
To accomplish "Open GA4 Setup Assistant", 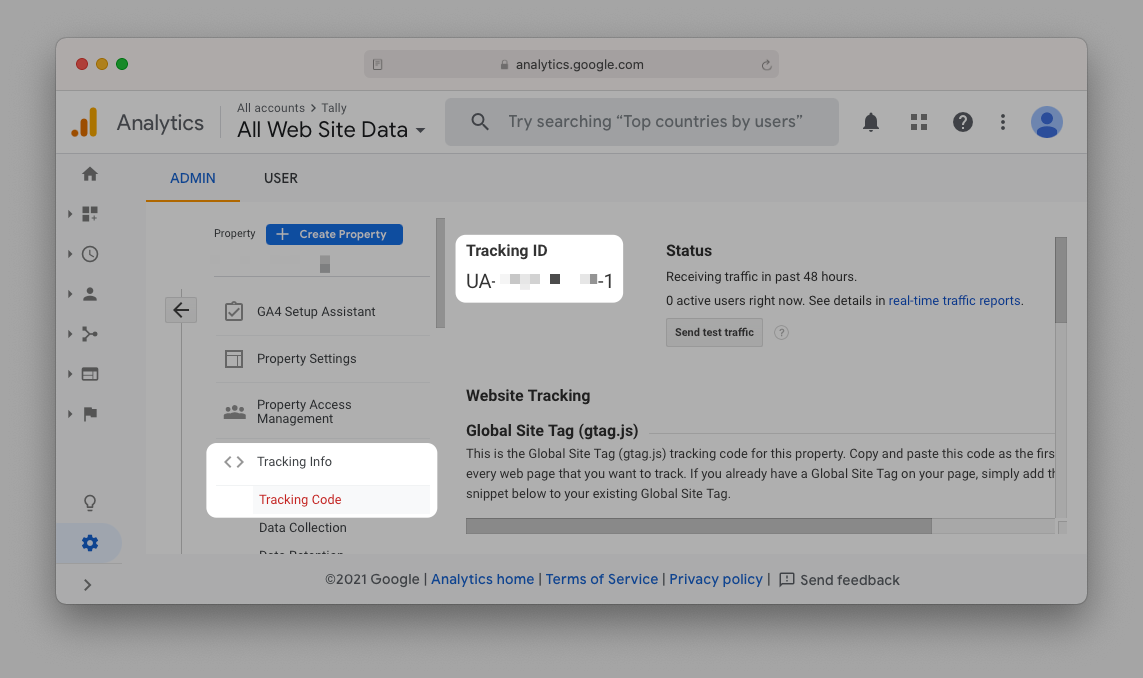I will tap(316, 311).
